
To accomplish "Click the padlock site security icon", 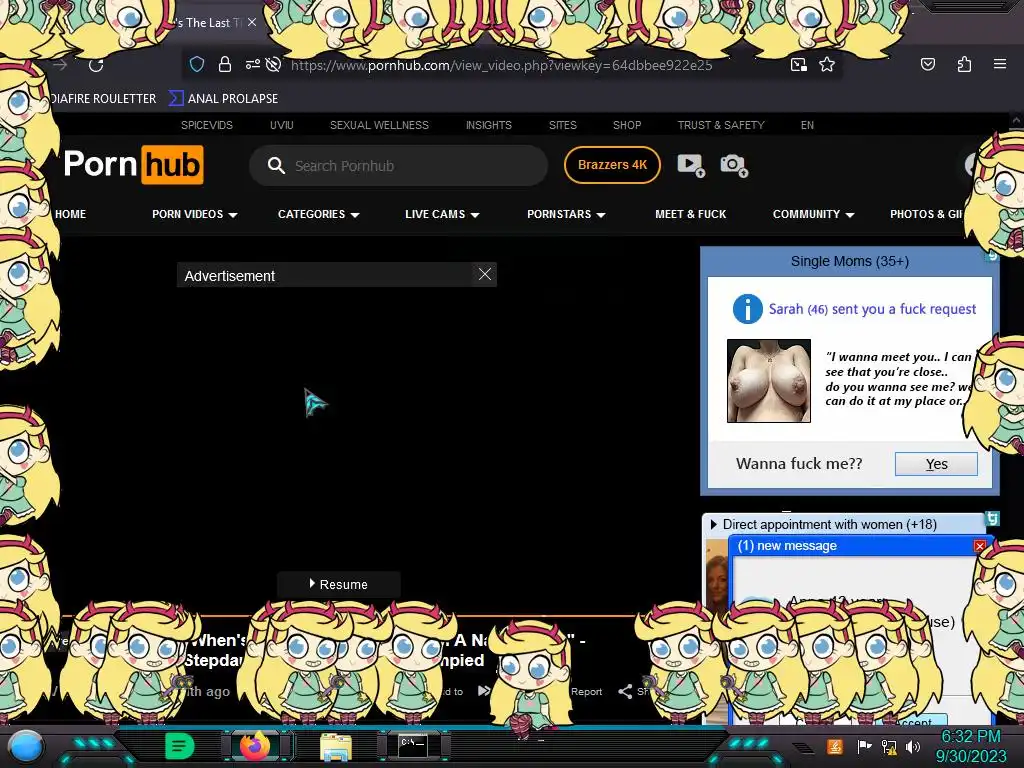I will [225, 64].
